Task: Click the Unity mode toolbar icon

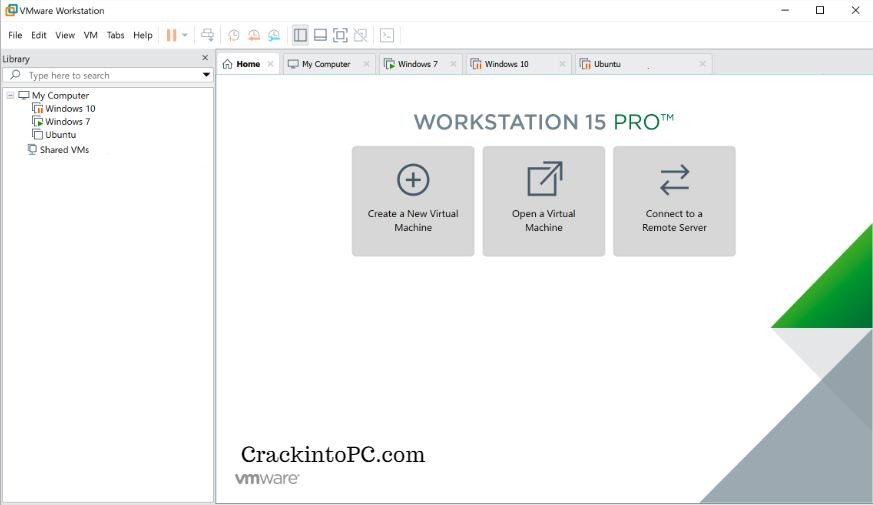Action: pos(360,35)
